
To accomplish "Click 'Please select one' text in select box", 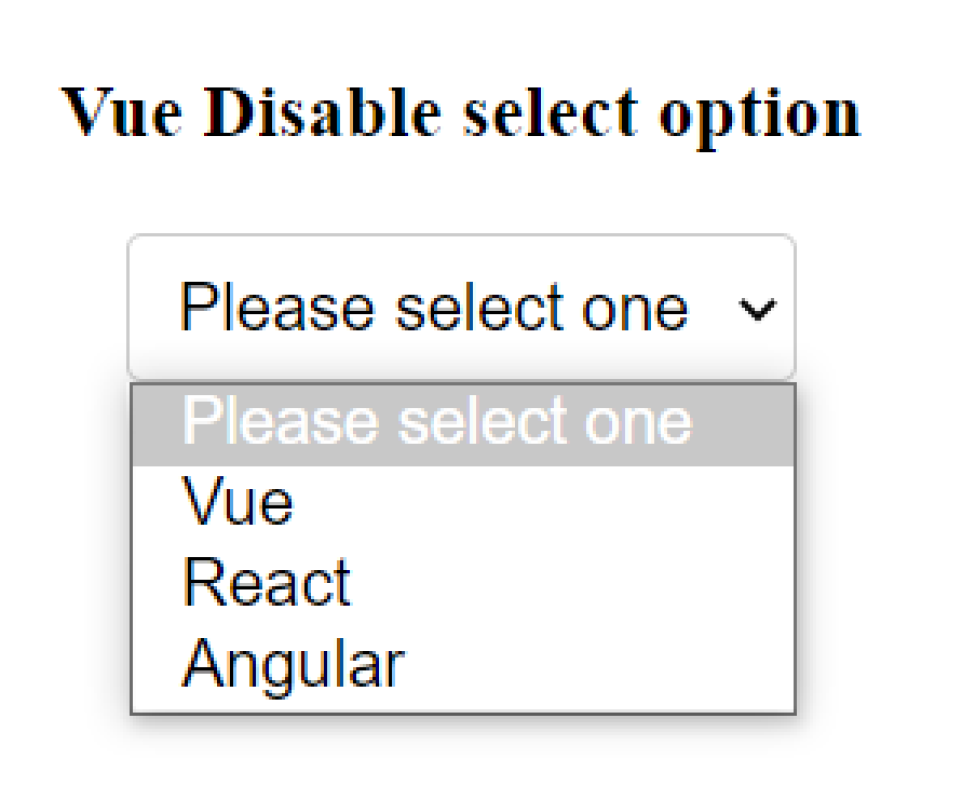I will (x=434, y=308).
